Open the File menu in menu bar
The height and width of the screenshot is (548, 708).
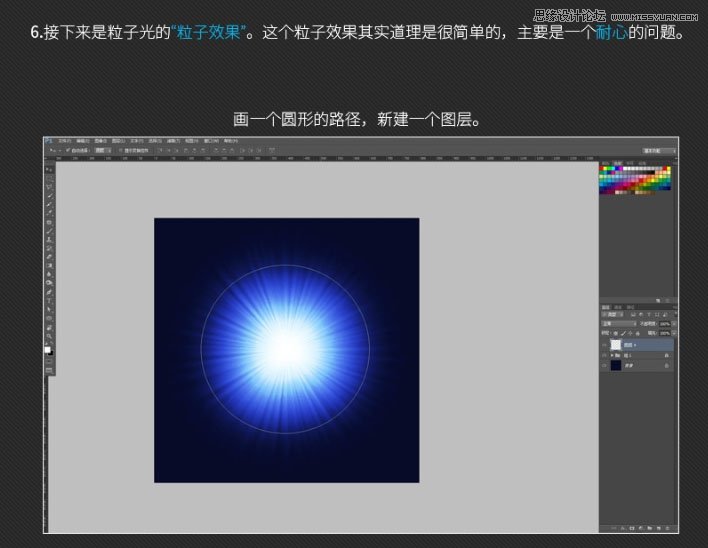coord(64,141)
